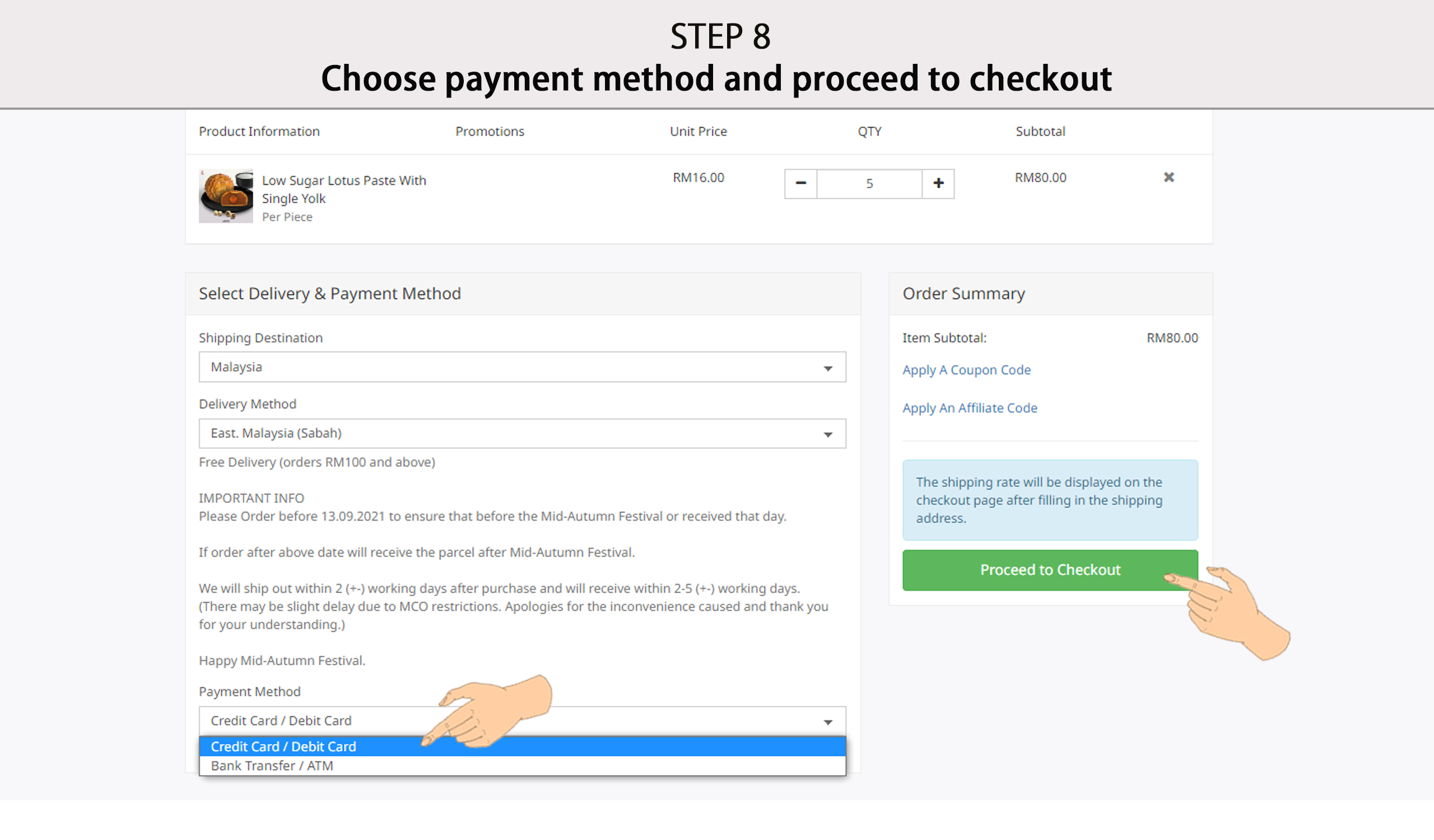Open the Shipping Destination dropdown
Viewport: 1434px width, 840px height.
click(522, 367)
